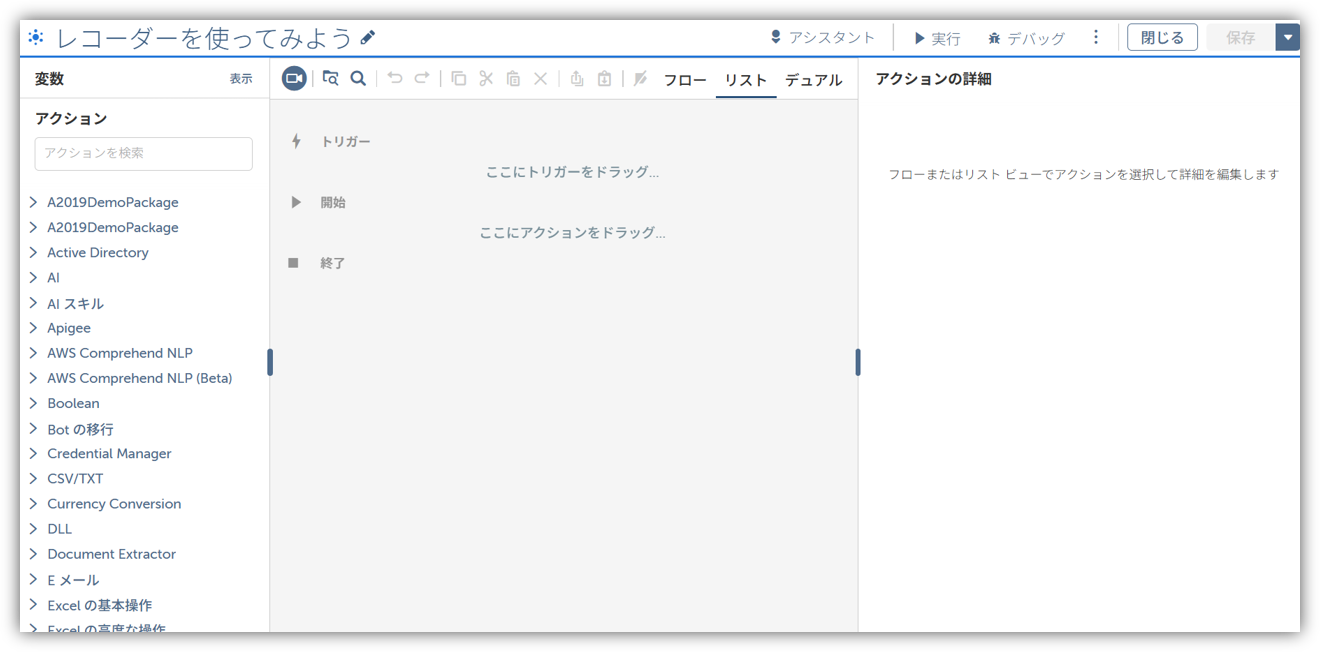Viewport: 1320px width, 652px height.
Task: Open the zoom search magnifier icon
Action: [x=358, y=78]
